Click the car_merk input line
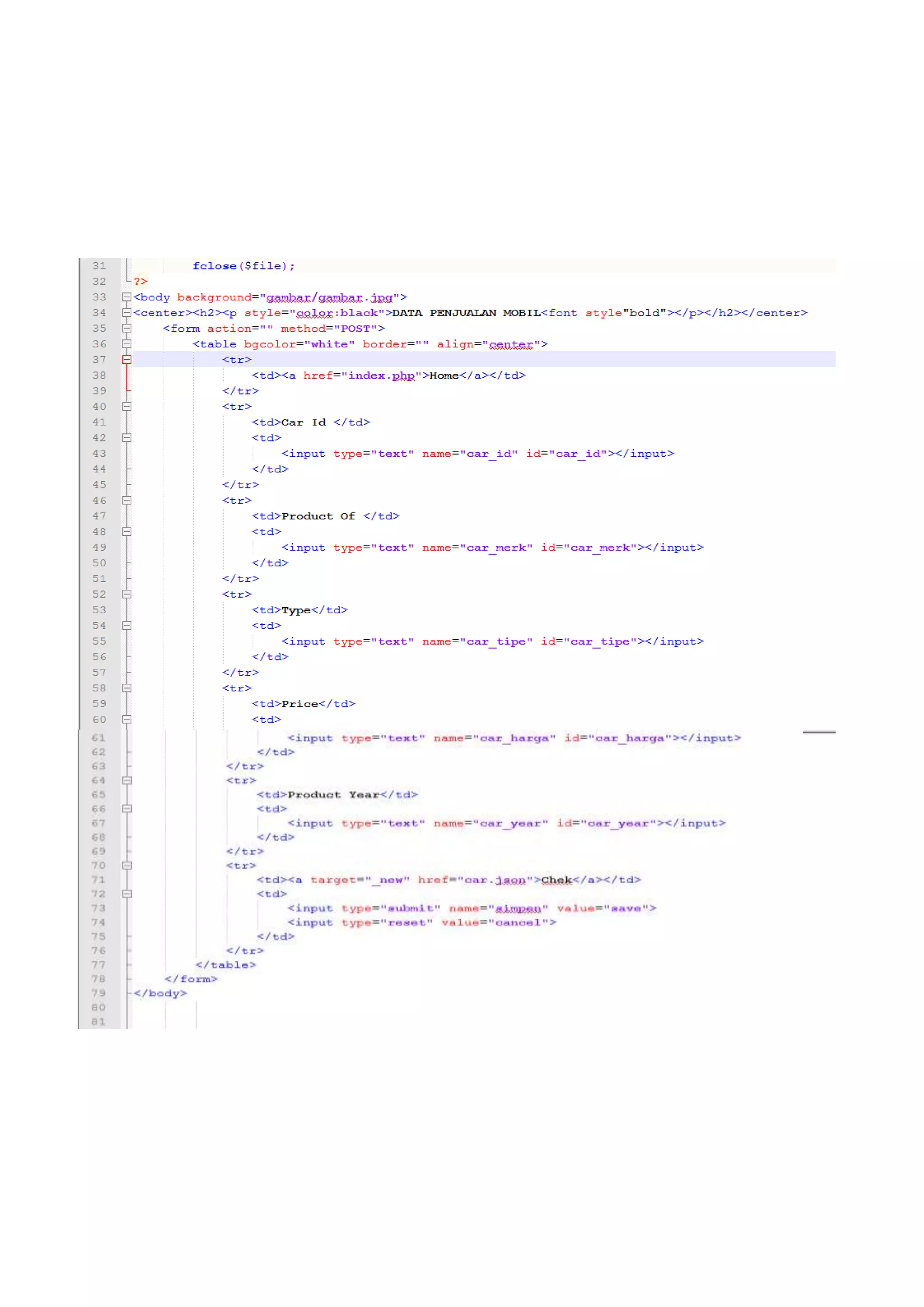The image size is (924, 1307). coord(493,547)
